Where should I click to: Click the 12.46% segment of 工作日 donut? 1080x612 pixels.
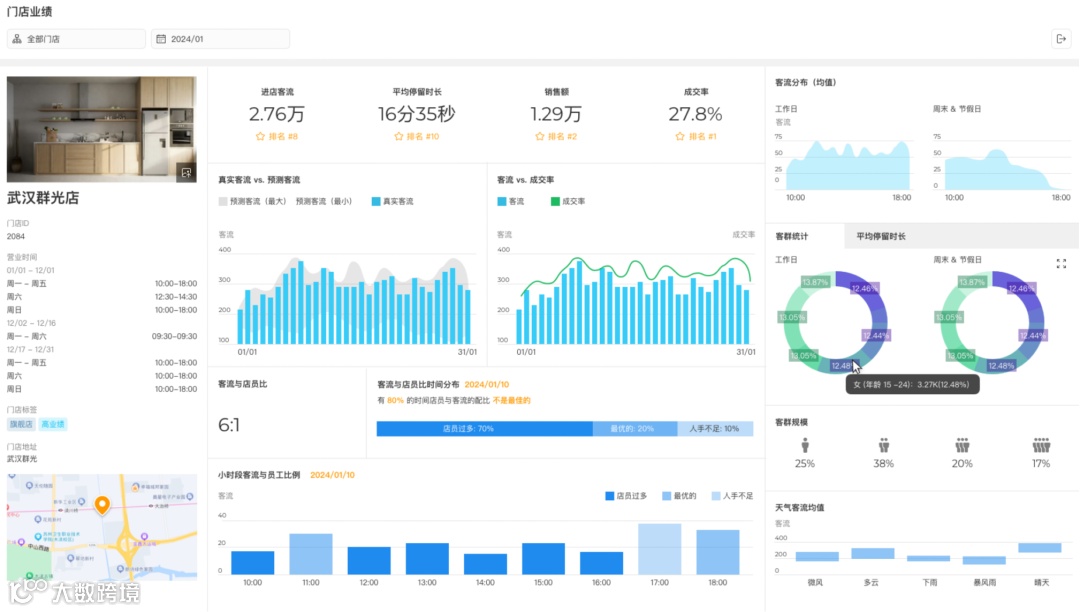[864, 289]
